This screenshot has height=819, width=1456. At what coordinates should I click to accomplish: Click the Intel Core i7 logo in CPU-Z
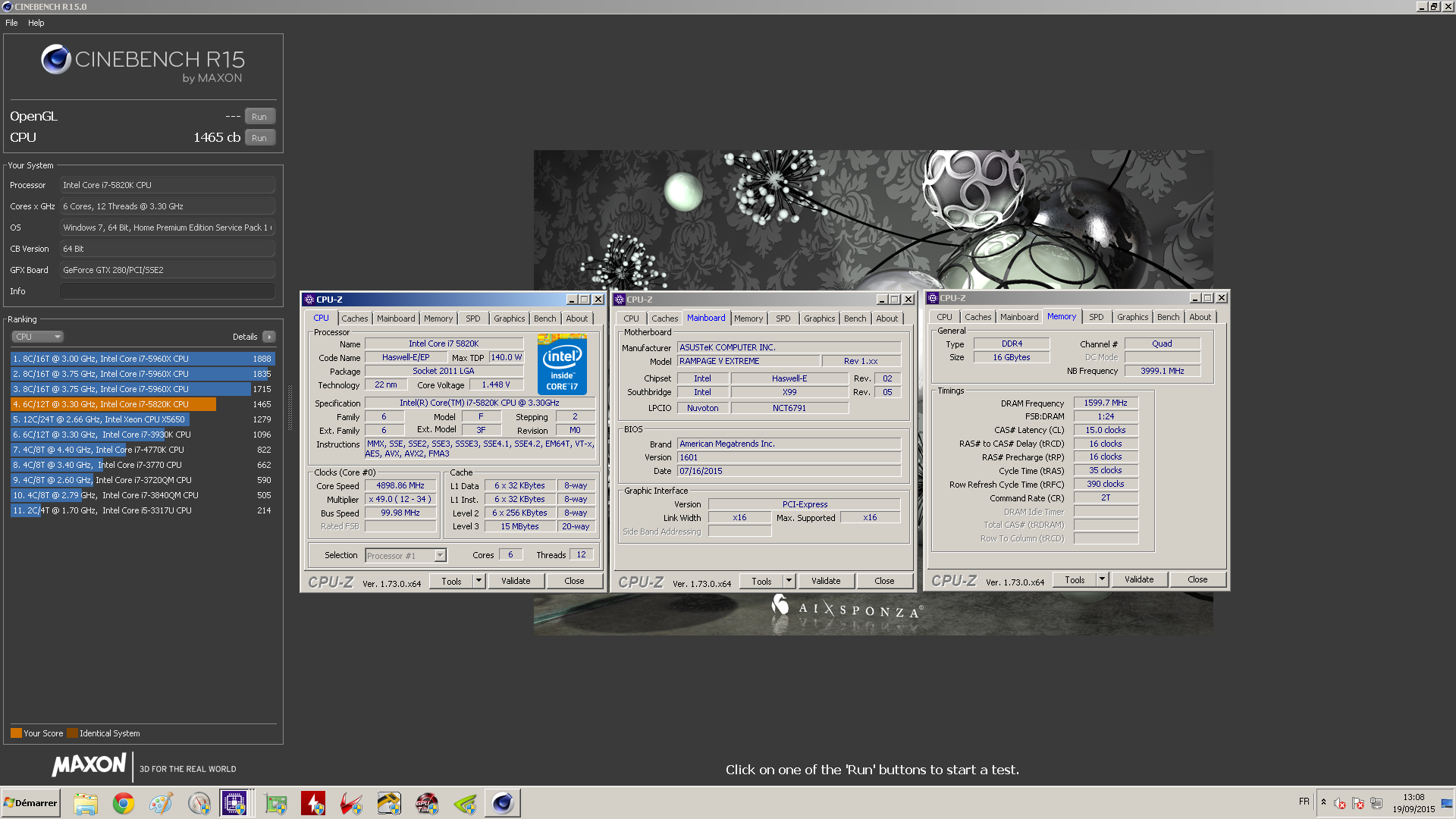pyautogui.click(x=562, y=364)
